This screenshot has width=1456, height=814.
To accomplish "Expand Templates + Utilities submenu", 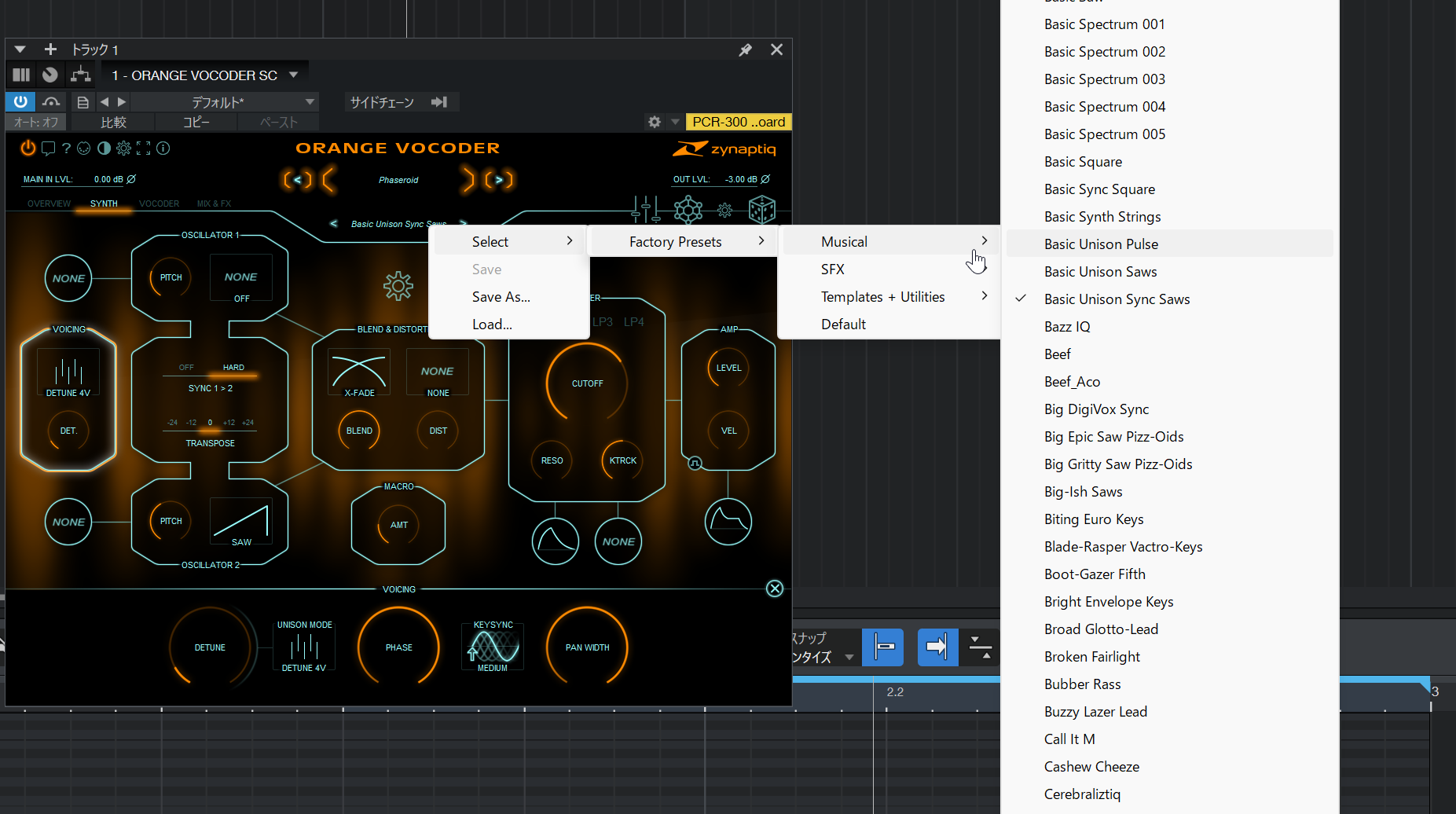I will (890, 297).
